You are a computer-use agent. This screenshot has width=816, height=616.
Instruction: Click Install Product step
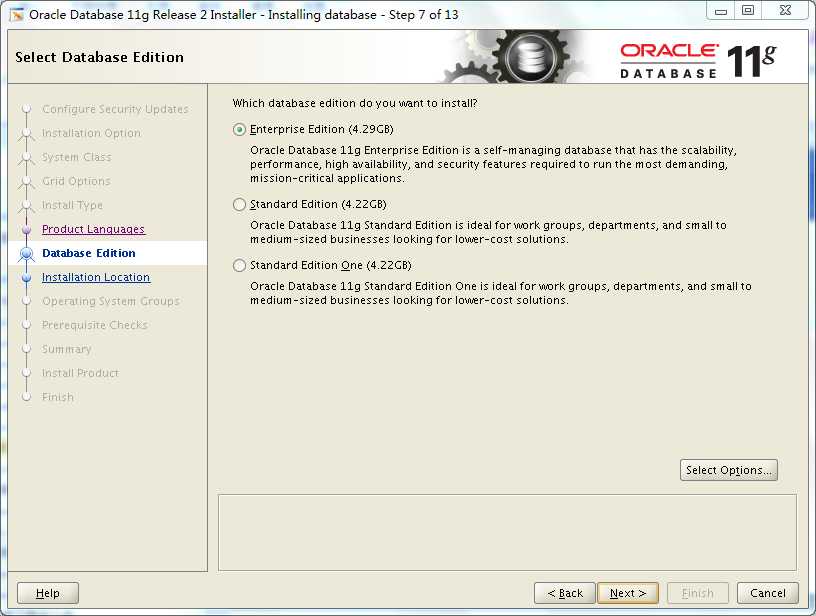point(80,373)
